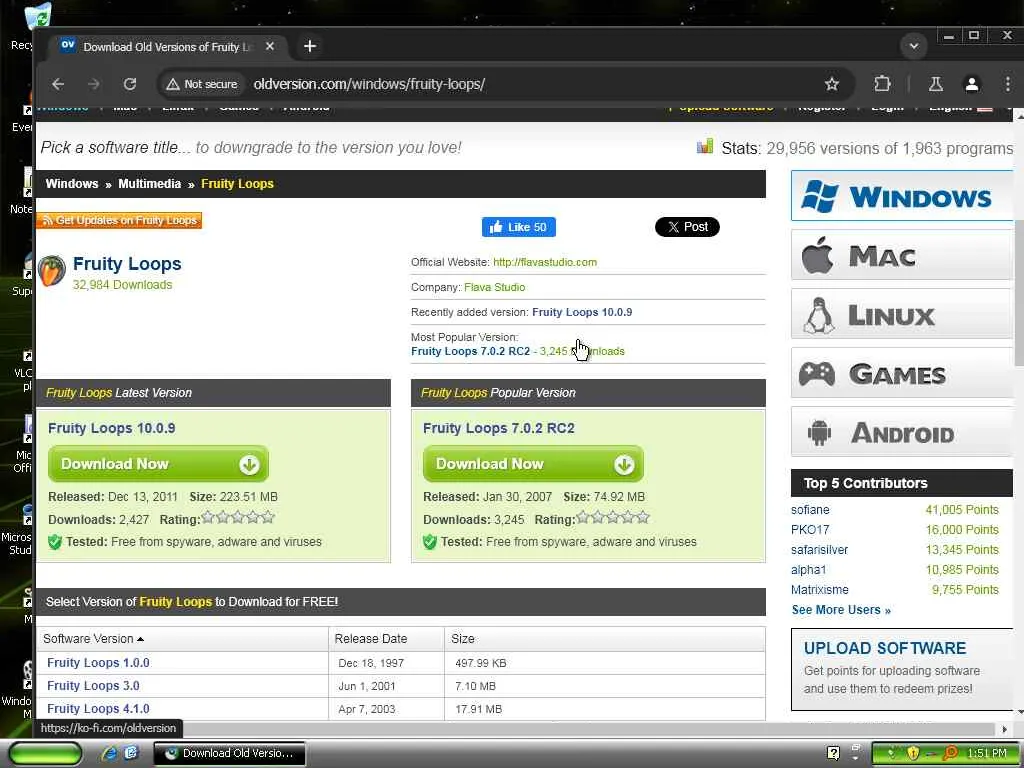Click the Not secure site info badge
The image size is (1024, 768).
[x=202, y=84]
